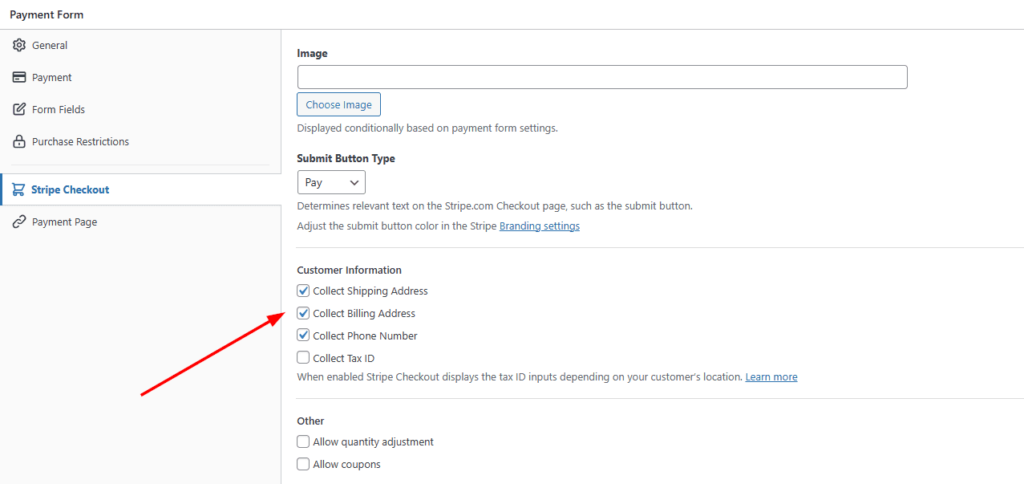Open the Submit Button Type dropdown
Image resolution: width=1024 pixels, height=484 pixels.
(x=331, y=182)
